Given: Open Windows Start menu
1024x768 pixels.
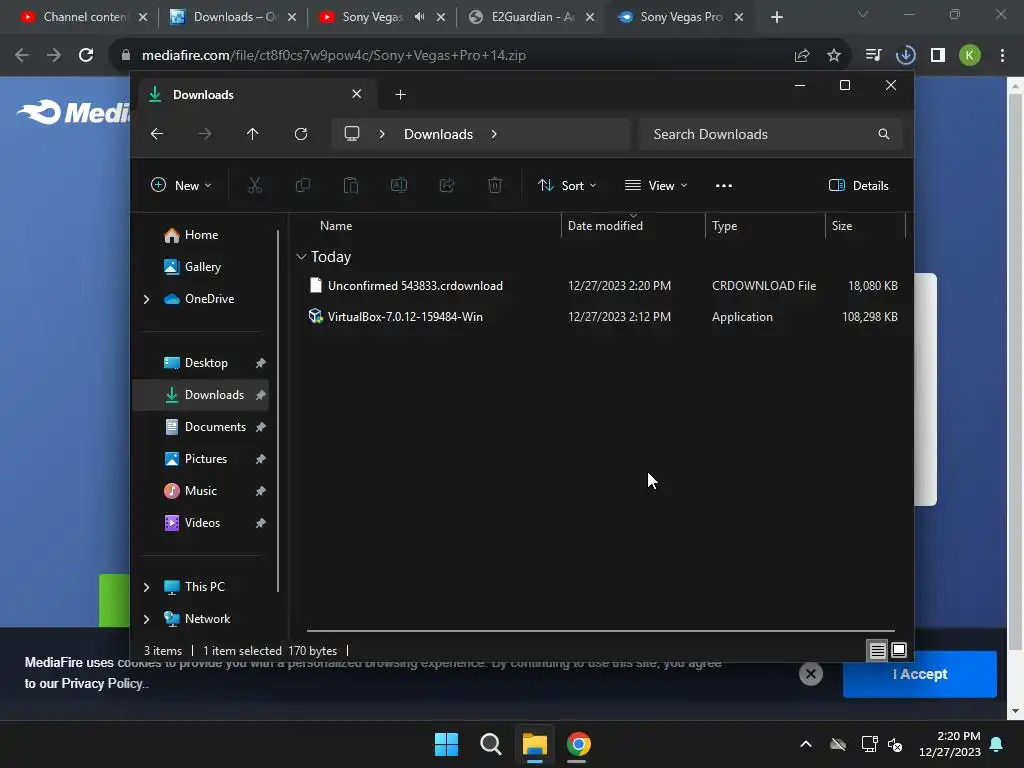Looking at the screenshot, I should click(x=447, y=744).
